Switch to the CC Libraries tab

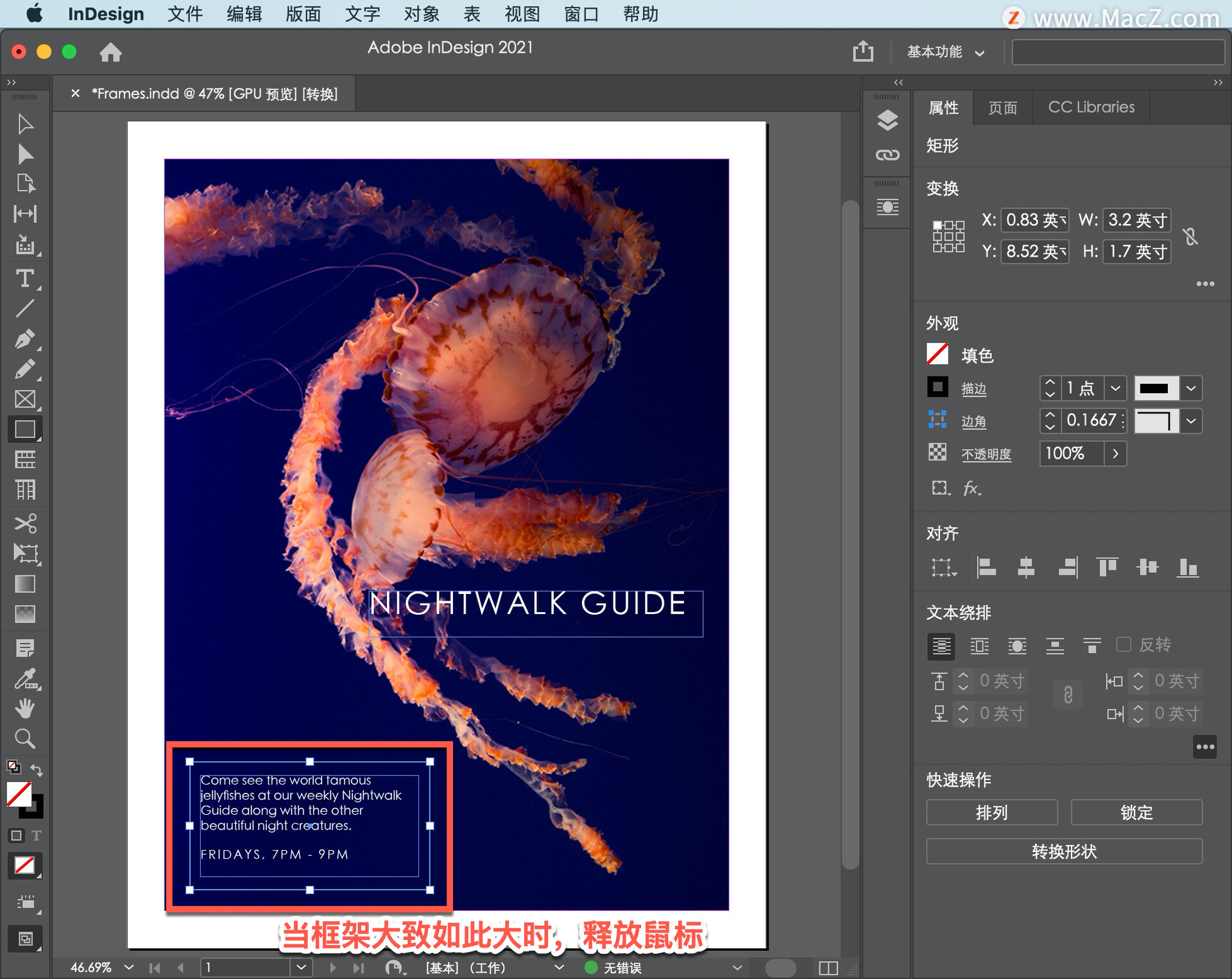pos(1091,107)
